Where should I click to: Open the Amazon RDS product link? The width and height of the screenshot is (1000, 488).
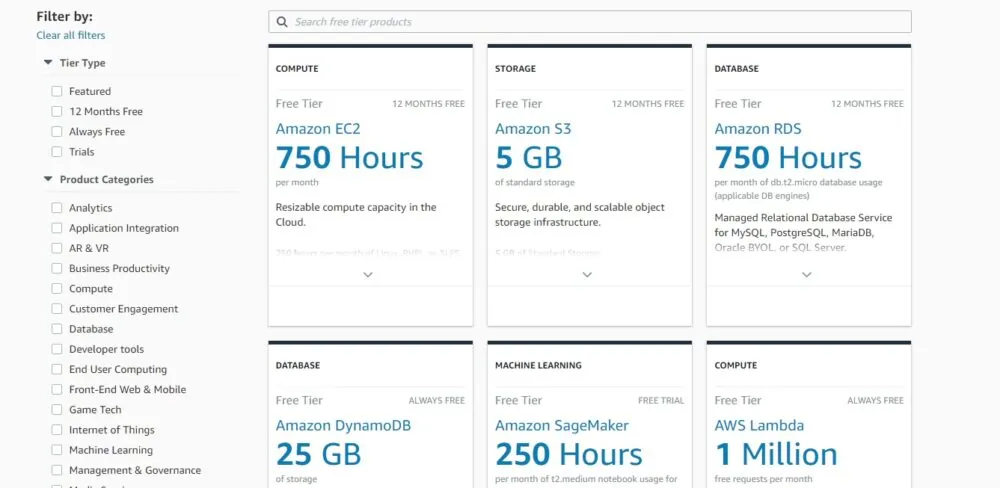pyautogui.click(x=758, y=129)
